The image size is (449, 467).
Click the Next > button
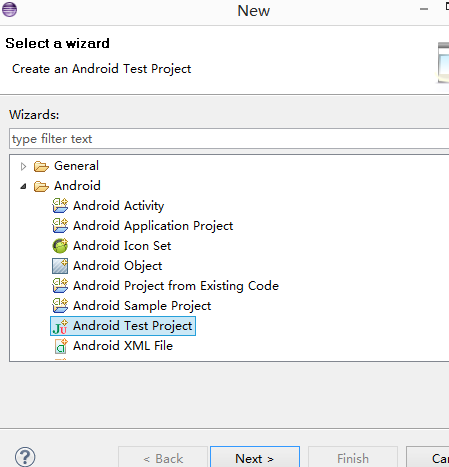coord(255,458)
